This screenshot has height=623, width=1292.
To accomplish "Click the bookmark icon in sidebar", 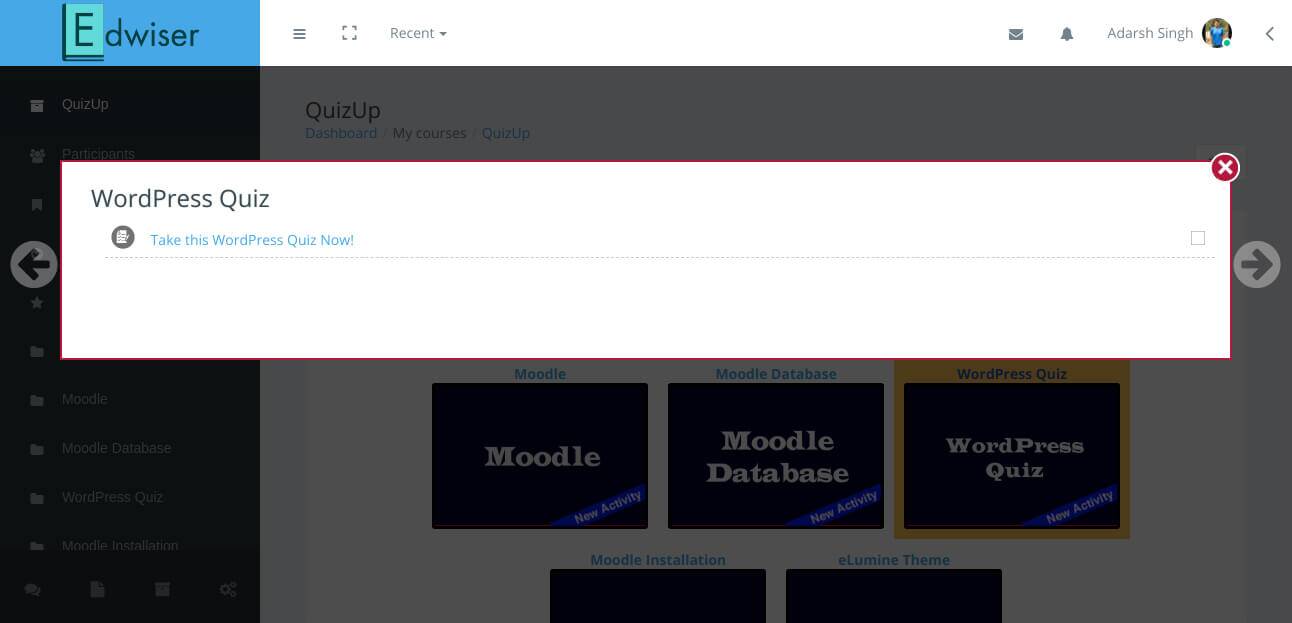I will (37, 204).
